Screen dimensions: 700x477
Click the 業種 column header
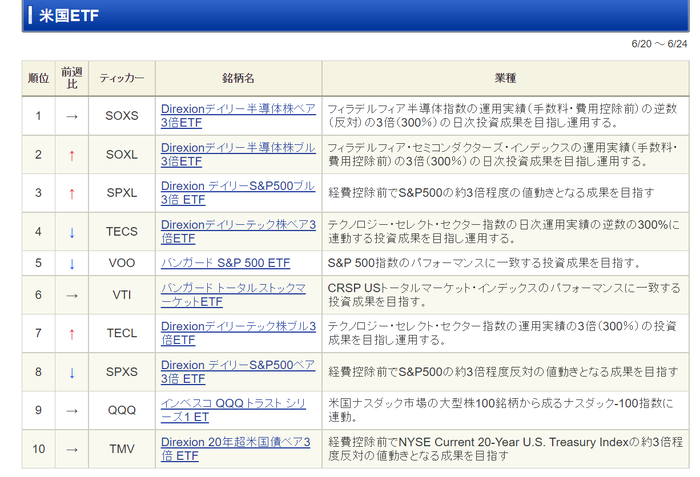pyautogui.click(x=505, y=78)
